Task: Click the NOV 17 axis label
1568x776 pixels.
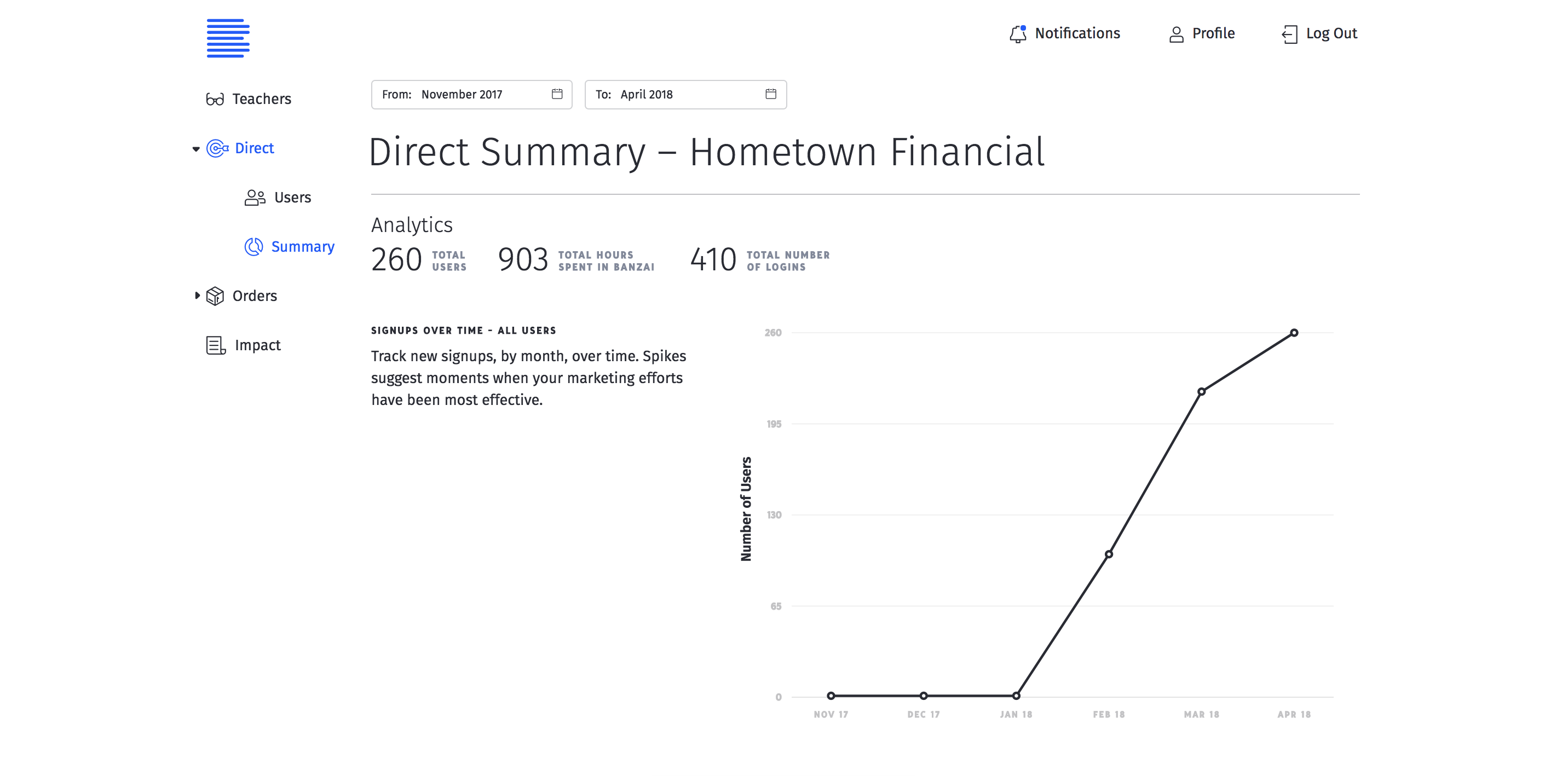Action: (x=831, y=715)
